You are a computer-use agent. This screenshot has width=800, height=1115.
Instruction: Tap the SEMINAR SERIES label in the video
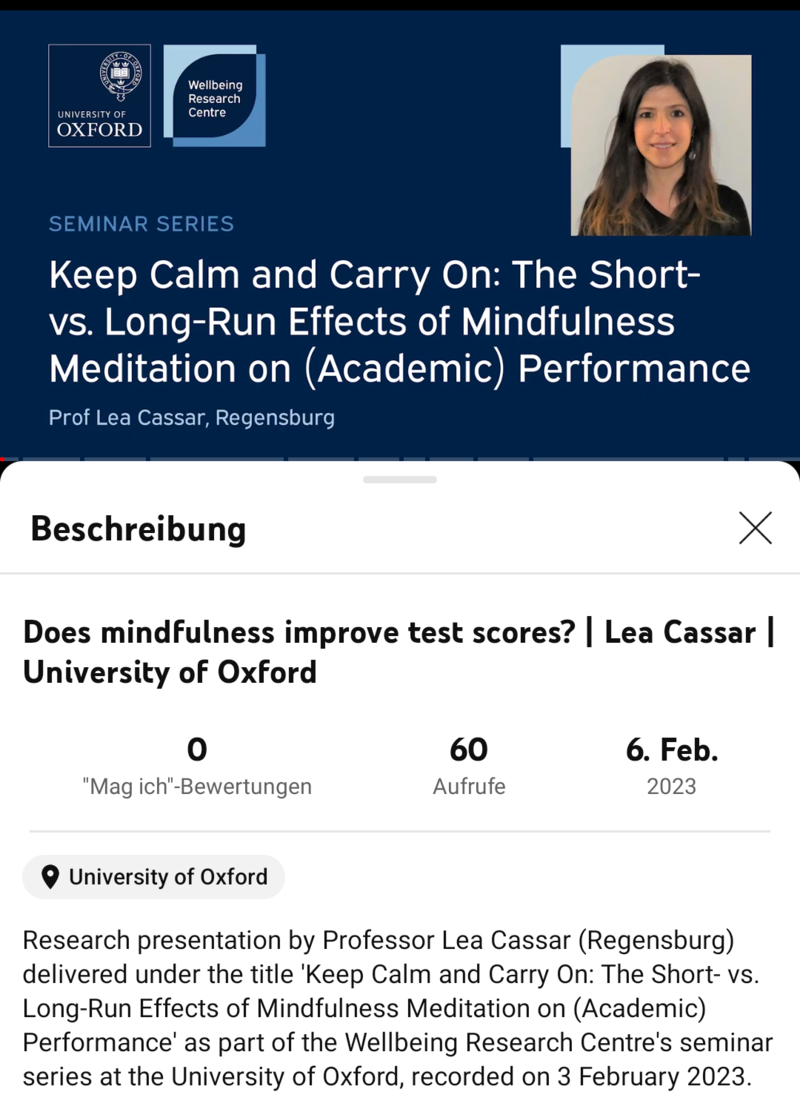[142, 224]
